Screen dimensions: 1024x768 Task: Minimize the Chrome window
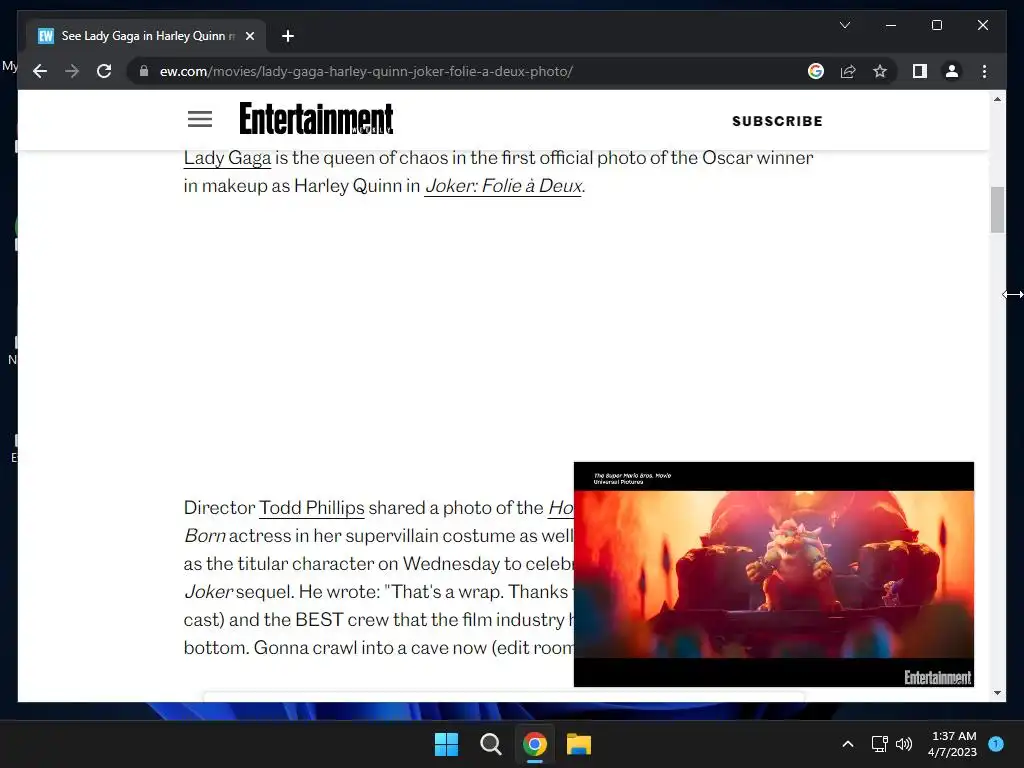tap(891, 25)
